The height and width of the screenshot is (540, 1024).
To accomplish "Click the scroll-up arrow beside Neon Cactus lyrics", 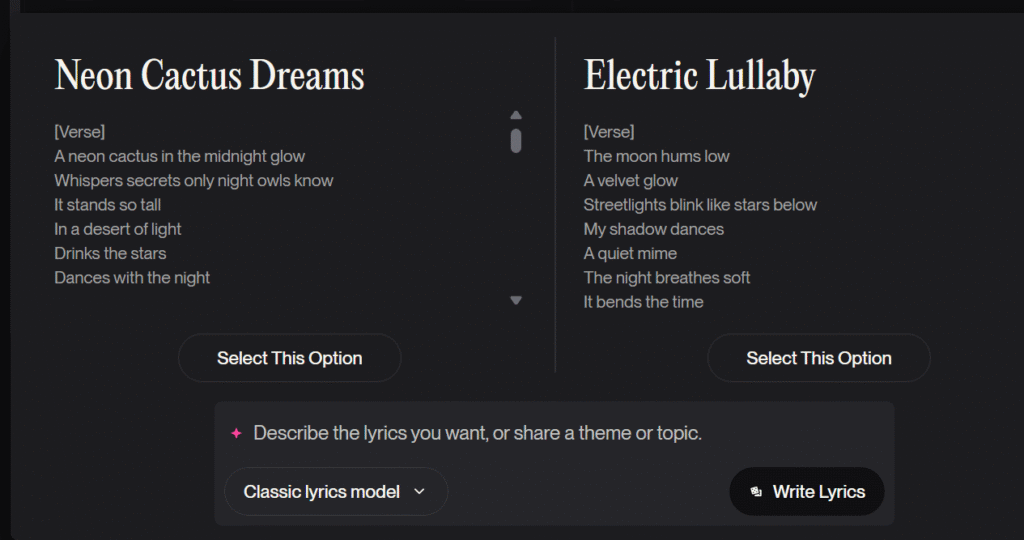I will click(x=516, y=115).
